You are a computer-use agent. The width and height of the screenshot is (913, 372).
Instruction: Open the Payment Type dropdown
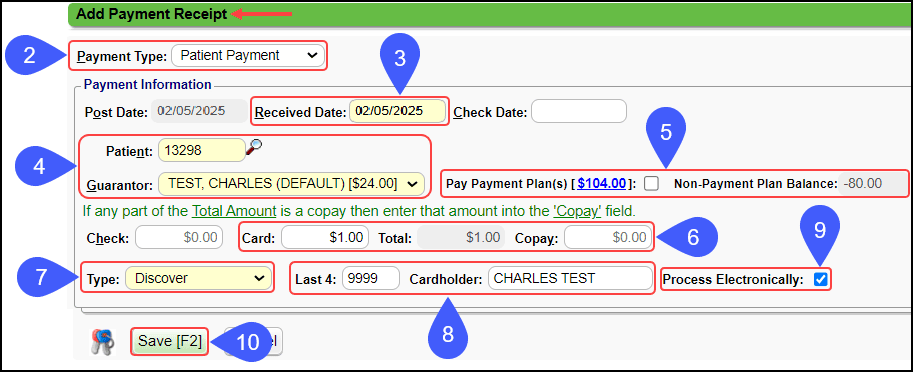click(x=248, y=56)
